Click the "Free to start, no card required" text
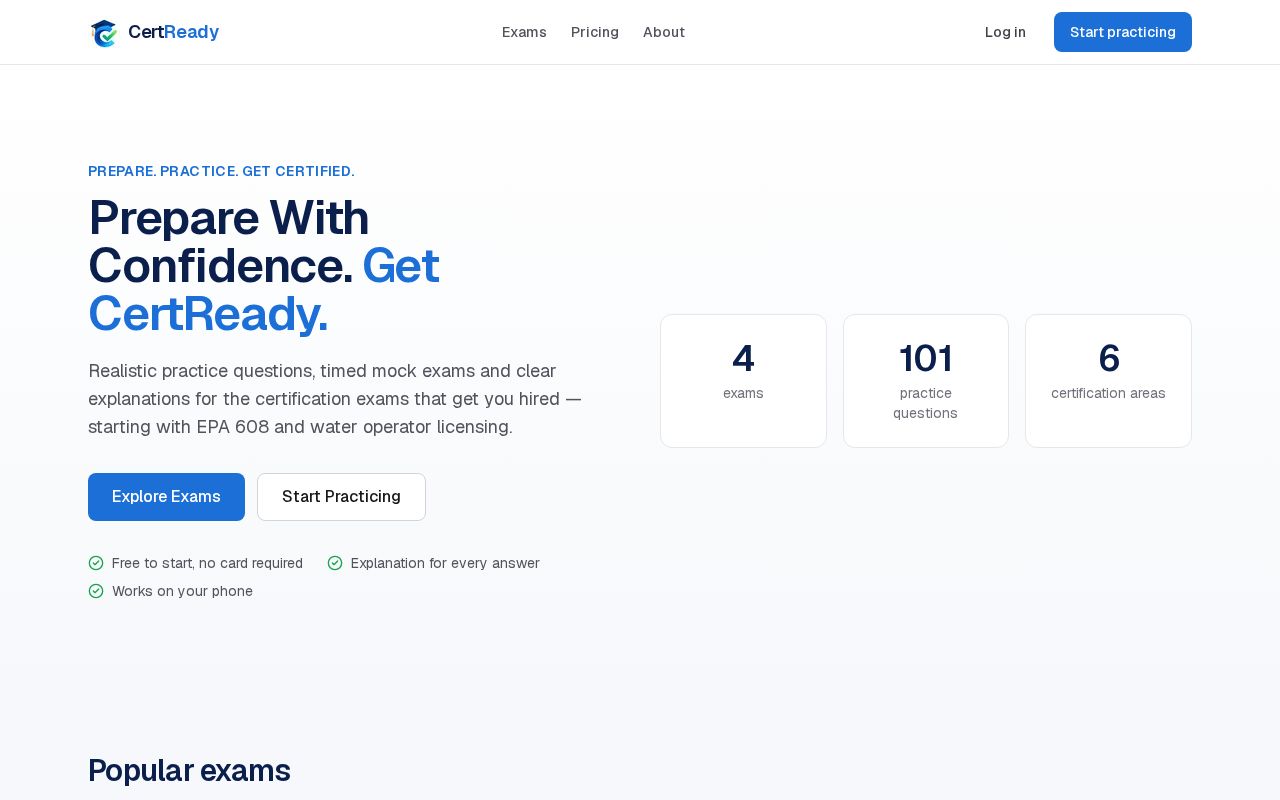Screen dimensions: 1280x800 tap(207, 563)
